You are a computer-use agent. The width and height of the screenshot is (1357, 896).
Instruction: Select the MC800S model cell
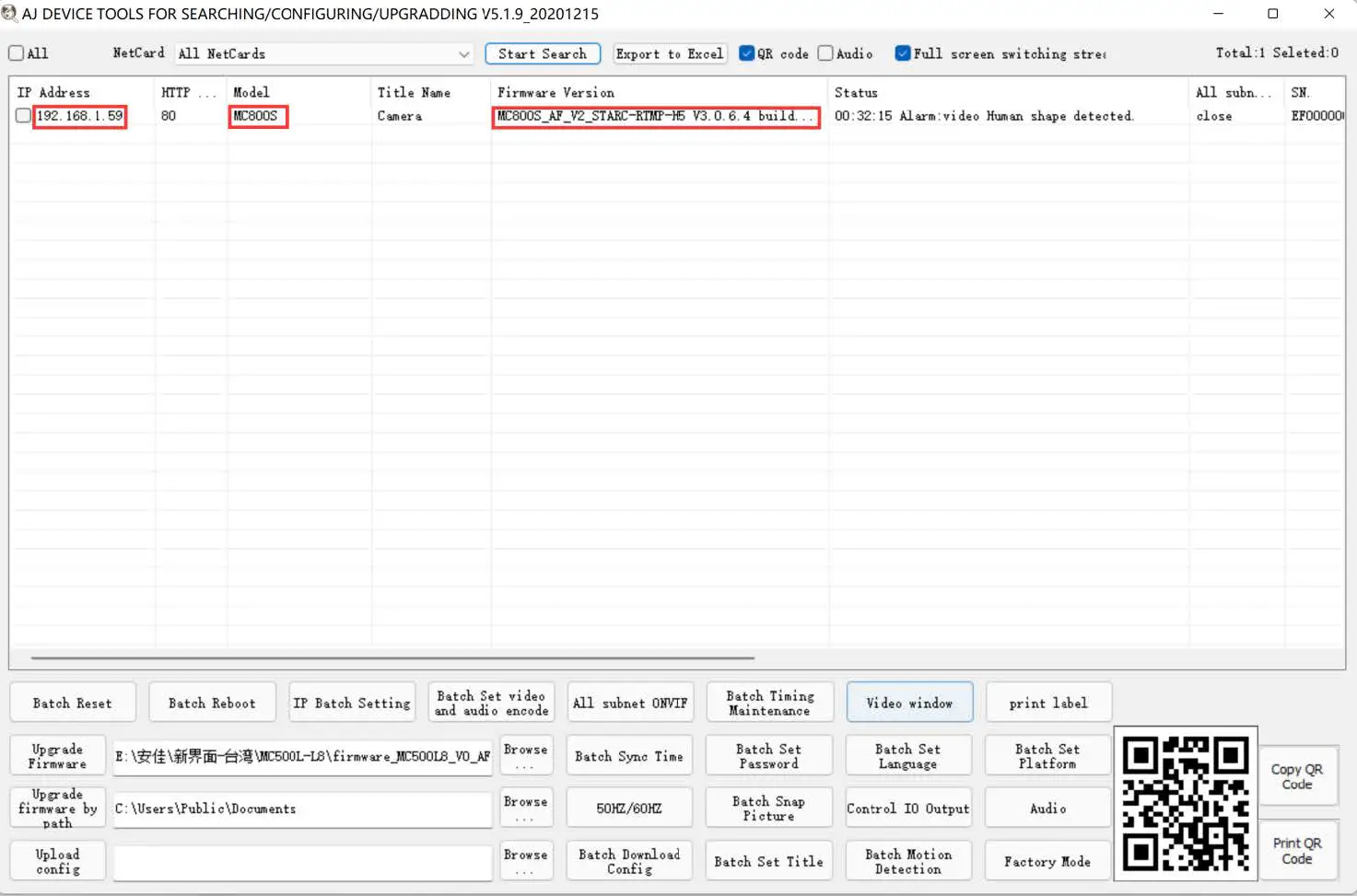click(258, 116)
